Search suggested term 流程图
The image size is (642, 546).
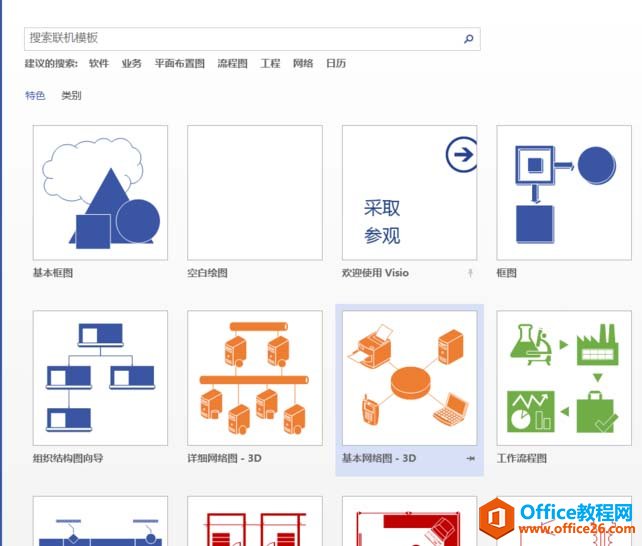pyautogui.click(x=232, y=63)
